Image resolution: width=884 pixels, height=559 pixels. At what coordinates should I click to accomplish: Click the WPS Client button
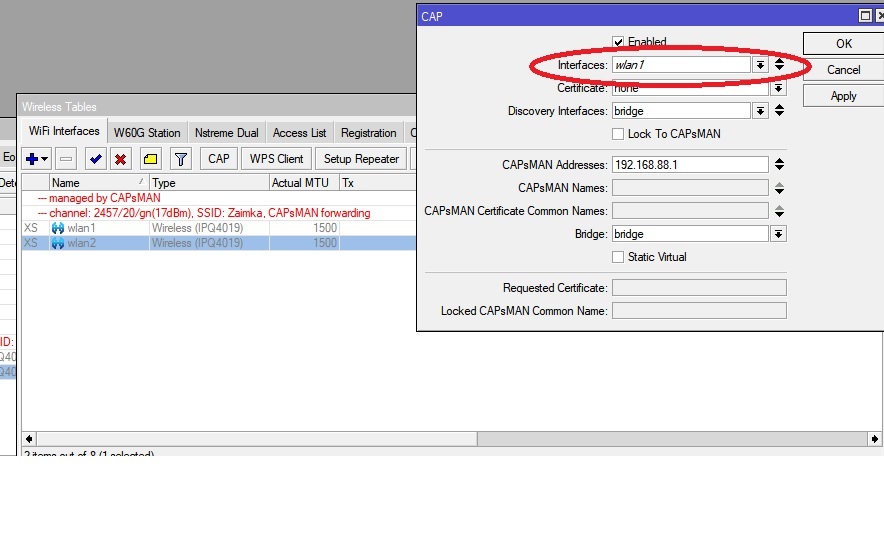(x=276, y=159)
